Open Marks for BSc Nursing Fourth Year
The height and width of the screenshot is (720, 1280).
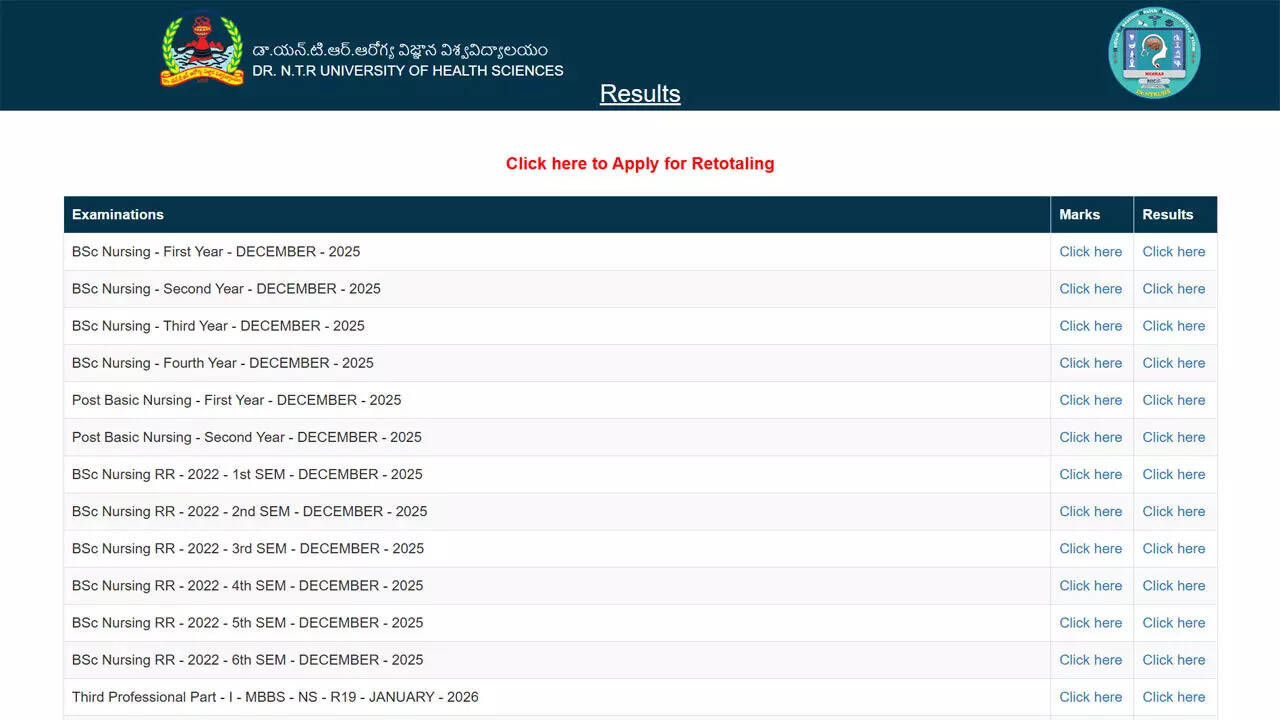[1090, 363]
